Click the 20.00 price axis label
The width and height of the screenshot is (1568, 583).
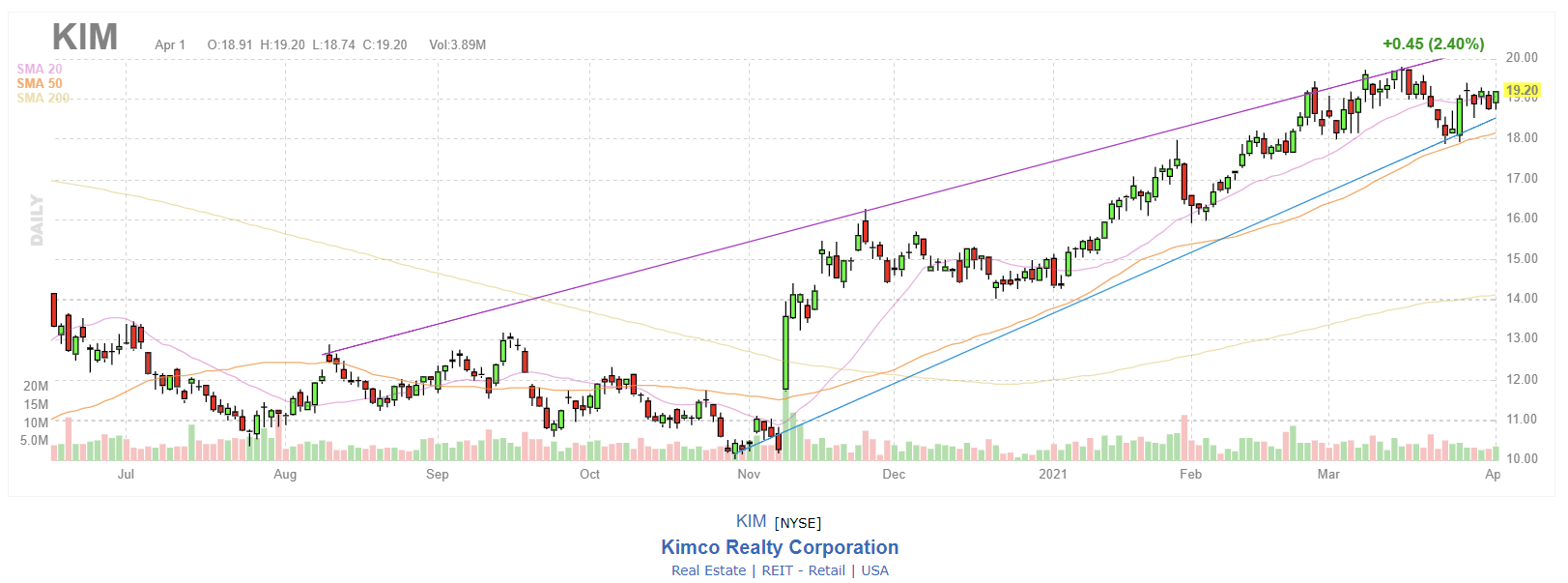click(1522, 58)
